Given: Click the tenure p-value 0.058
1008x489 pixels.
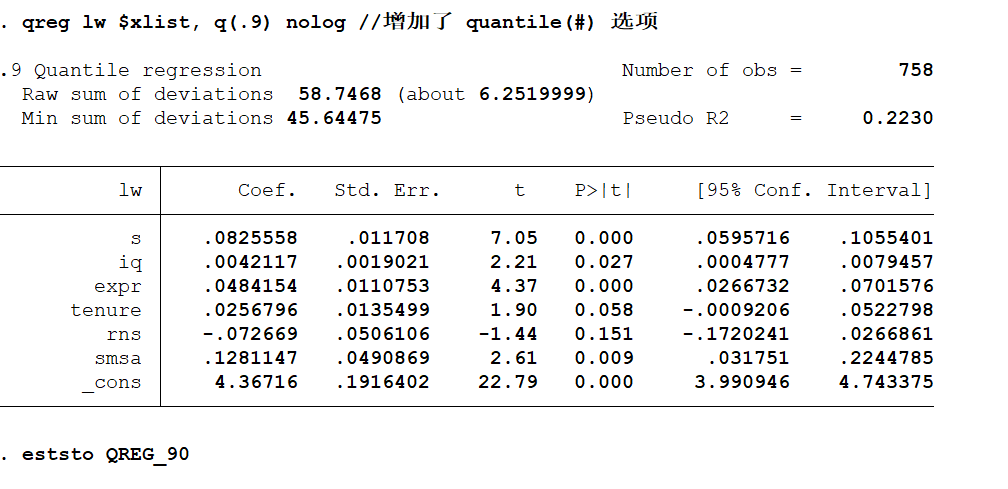Looking at the screenshot, I should 604,310.
